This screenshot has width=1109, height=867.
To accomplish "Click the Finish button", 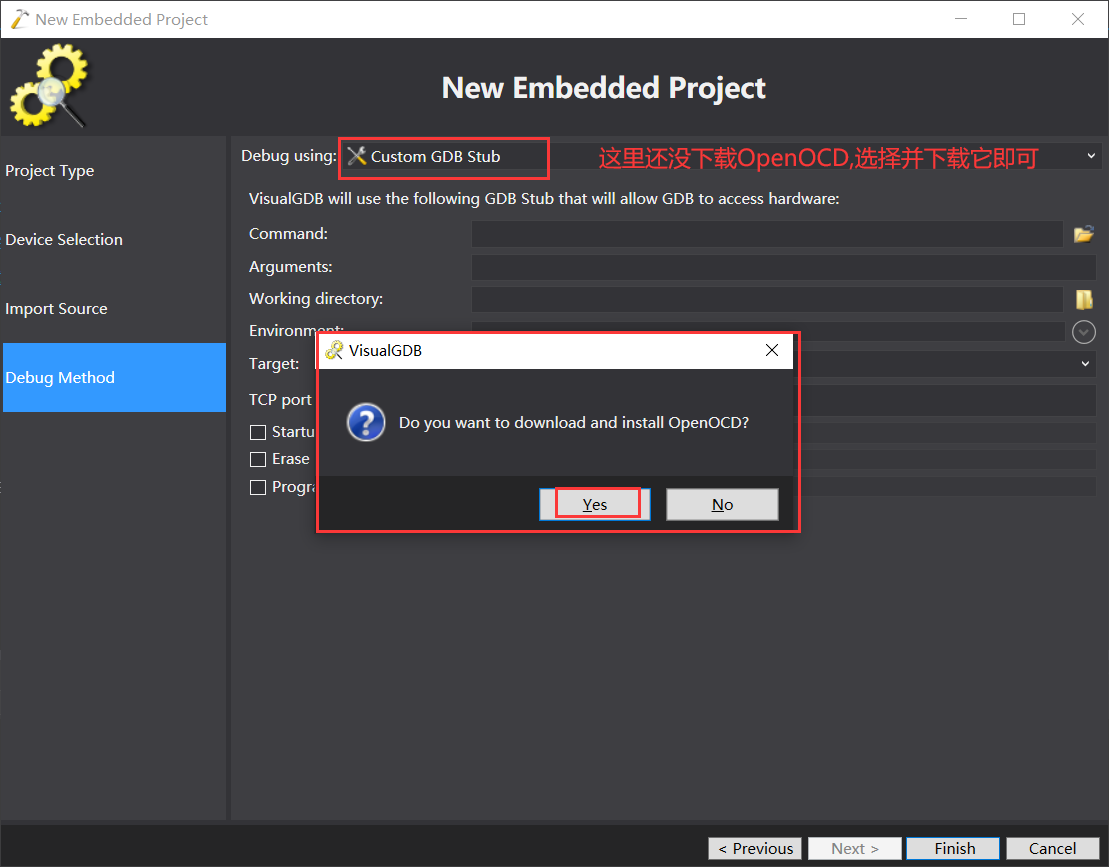I will pos(953,849).
